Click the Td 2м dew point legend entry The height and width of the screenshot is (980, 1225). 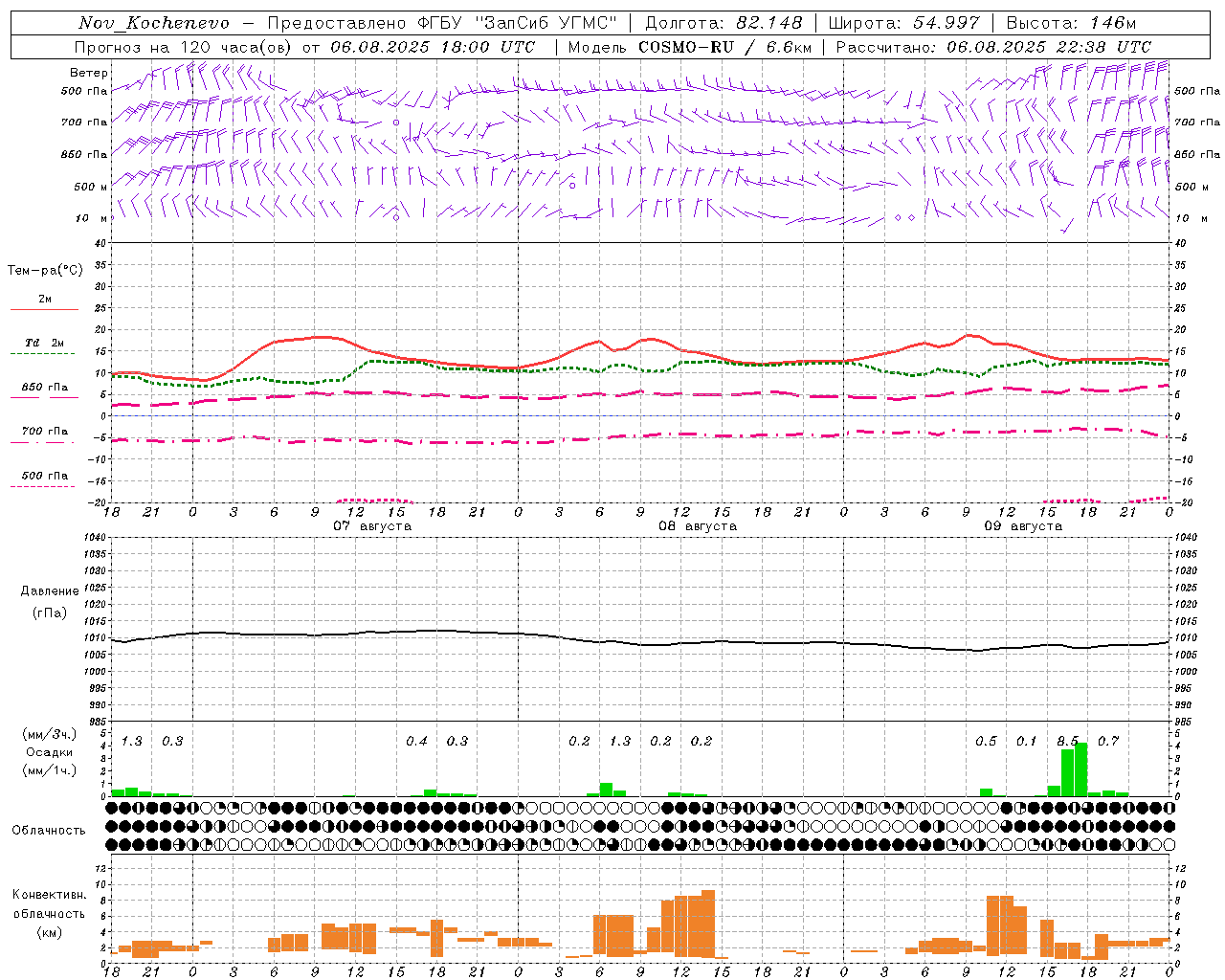(x=44, y=346)
